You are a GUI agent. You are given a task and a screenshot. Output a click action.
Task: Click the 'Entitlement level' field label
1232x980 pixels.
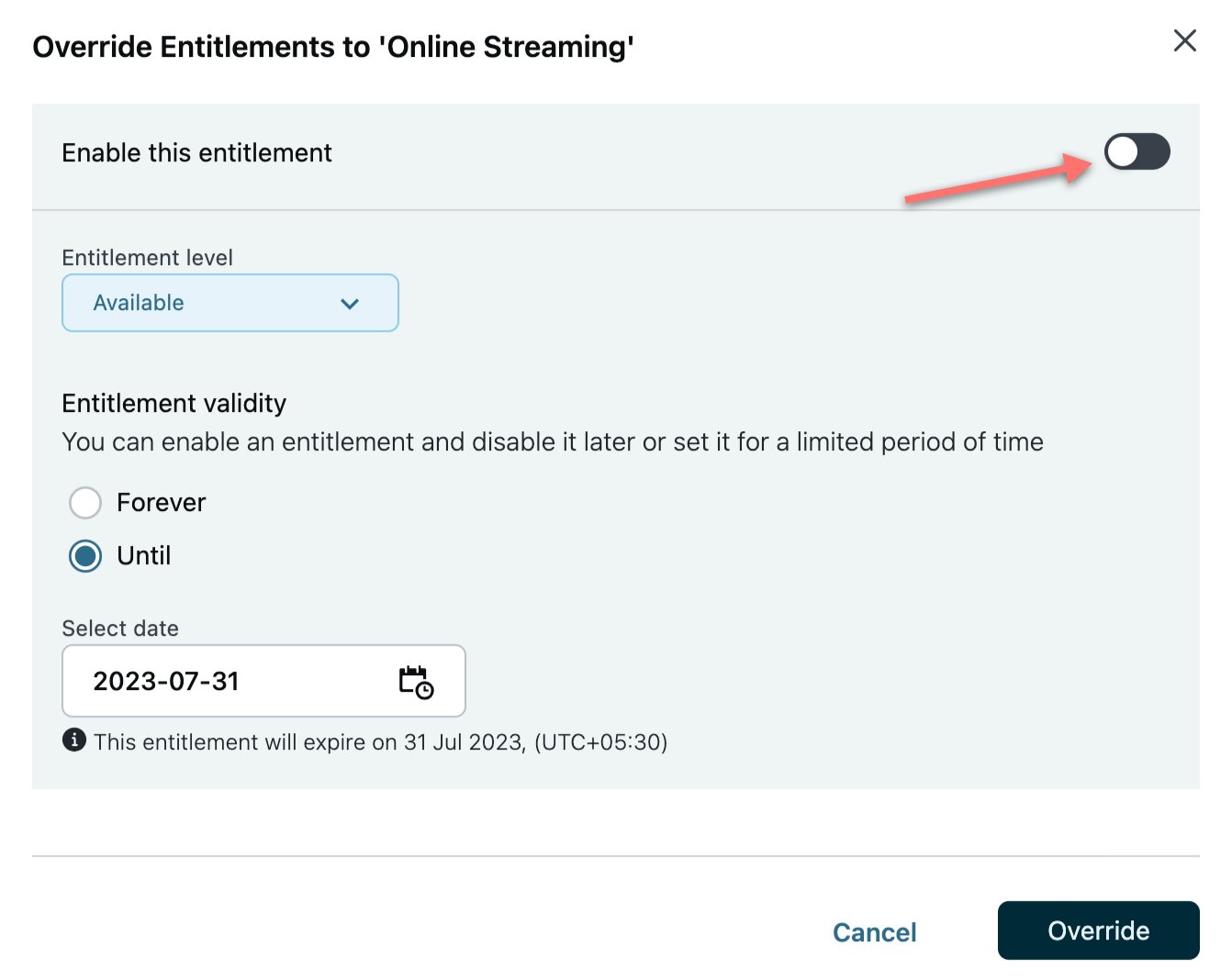pyautogui.click(x=147, y=258)
